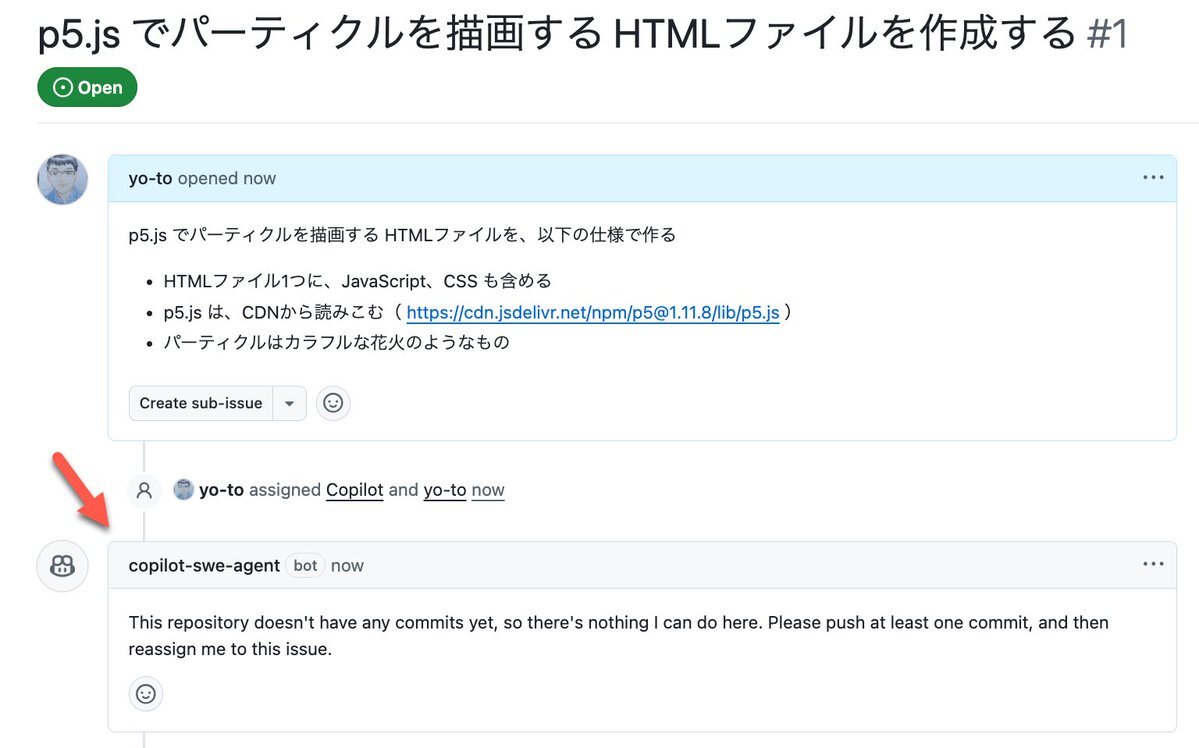Add emoji reaction to Copilot's comment
This screenshot has height=748, width=1199.
tap(145, 694)
